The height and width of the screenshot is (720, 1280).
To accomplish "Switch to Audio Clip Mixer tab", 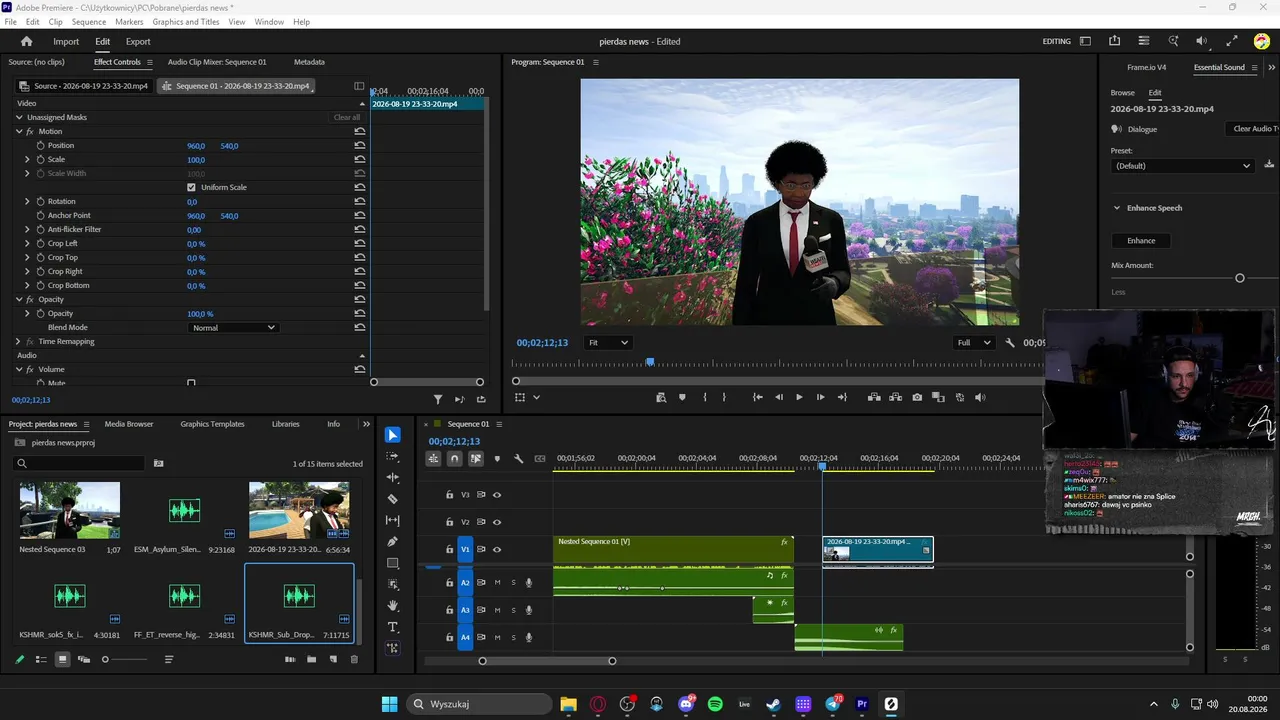I will pyautogui.click(x=217, y=62).
